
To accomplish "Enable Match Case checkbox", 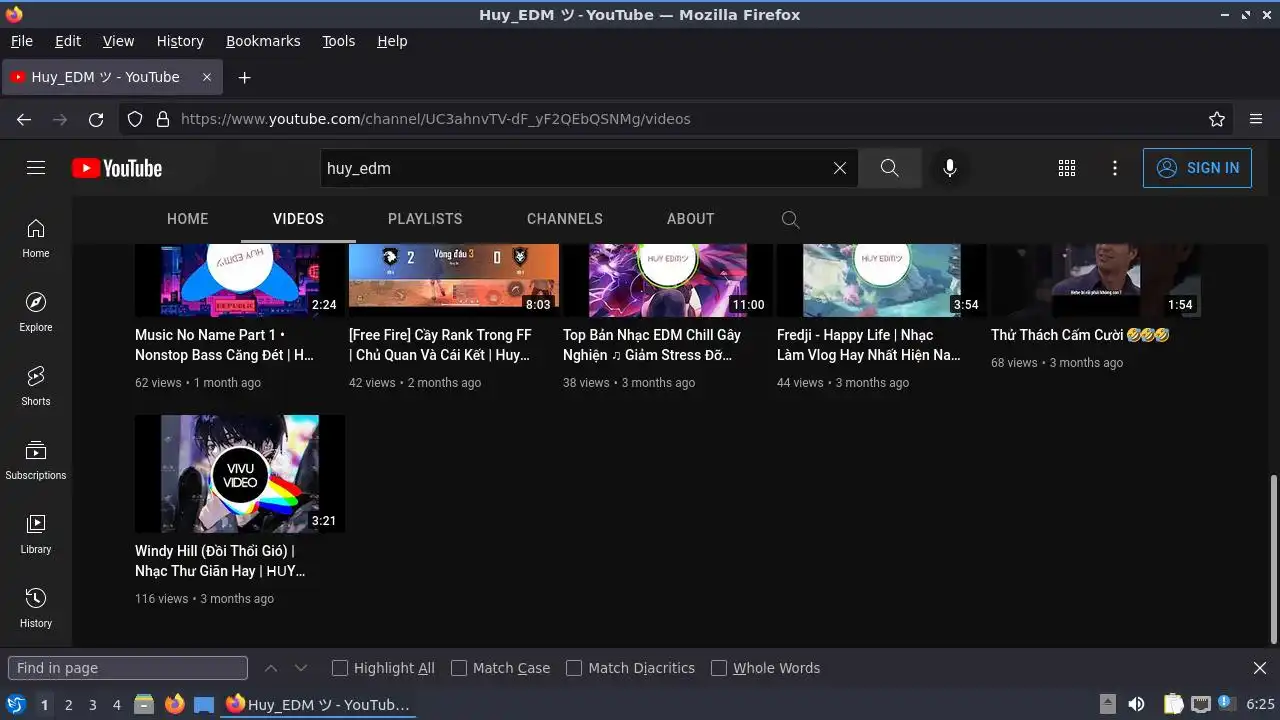I will click(459, 668).
